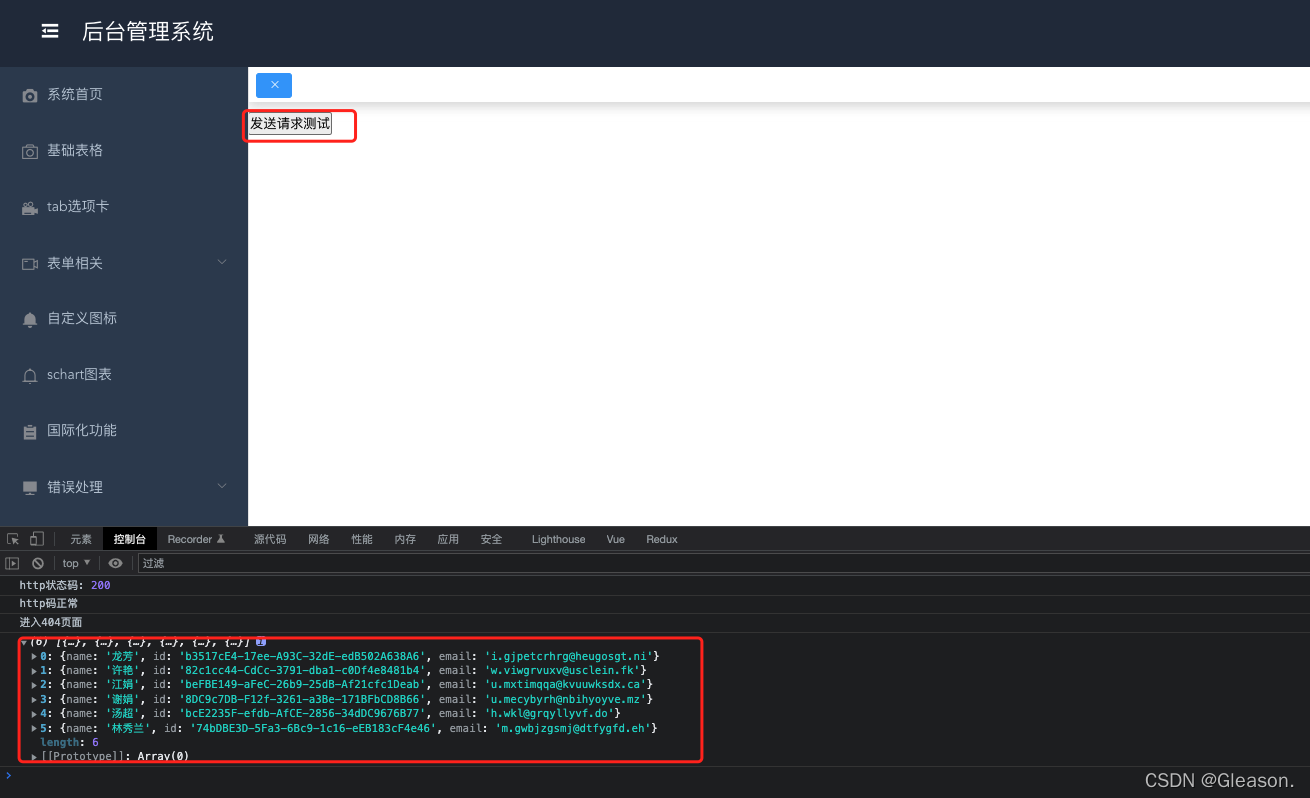Click email 'i.gjpetcrhrg@heugosgt.ni'
The width and height of the screenshot is (1310, 798).
[x=569, y=656]
